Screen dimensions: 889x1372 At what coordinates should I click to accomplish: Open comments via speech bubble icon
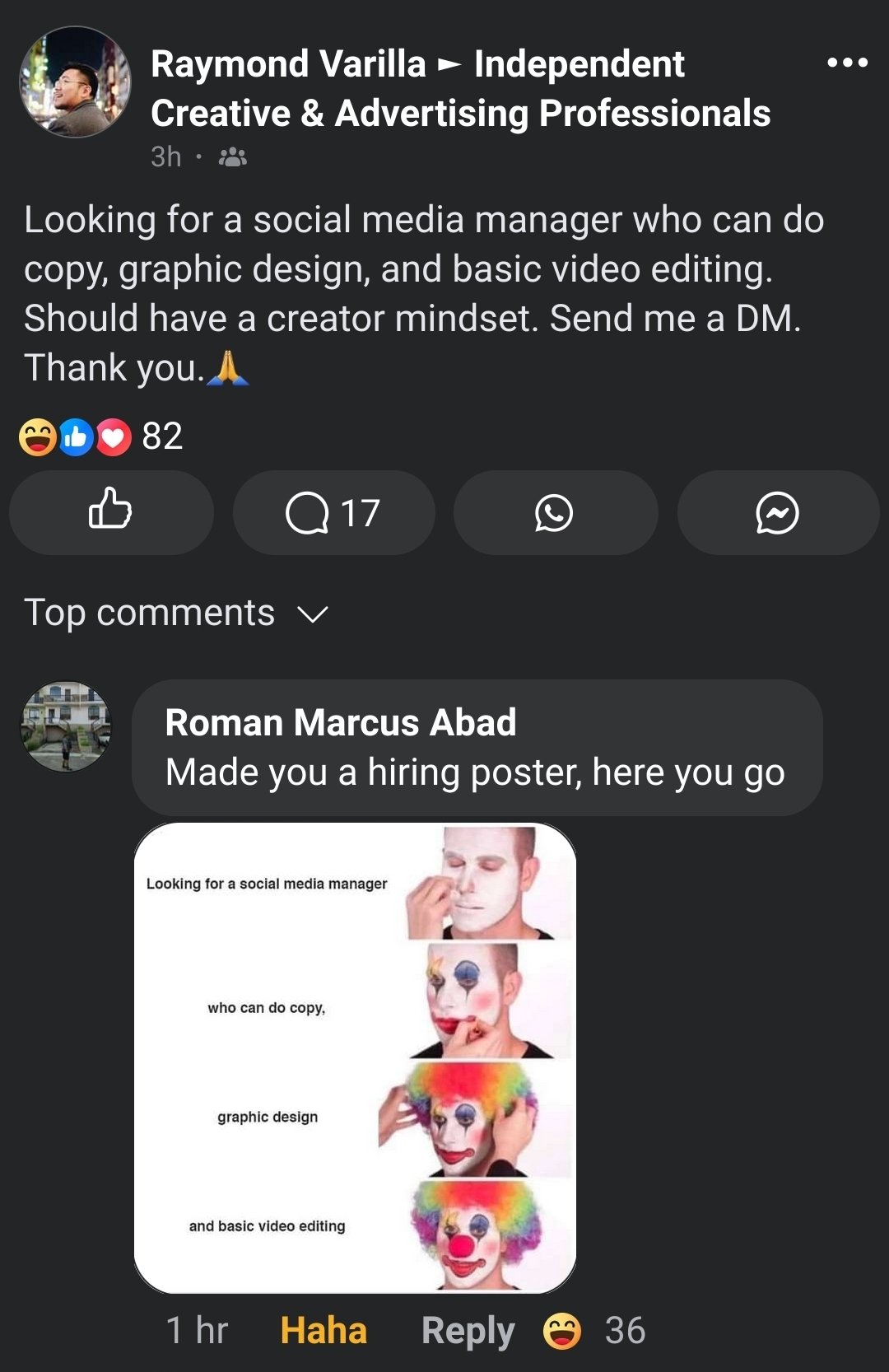point(333,512)
